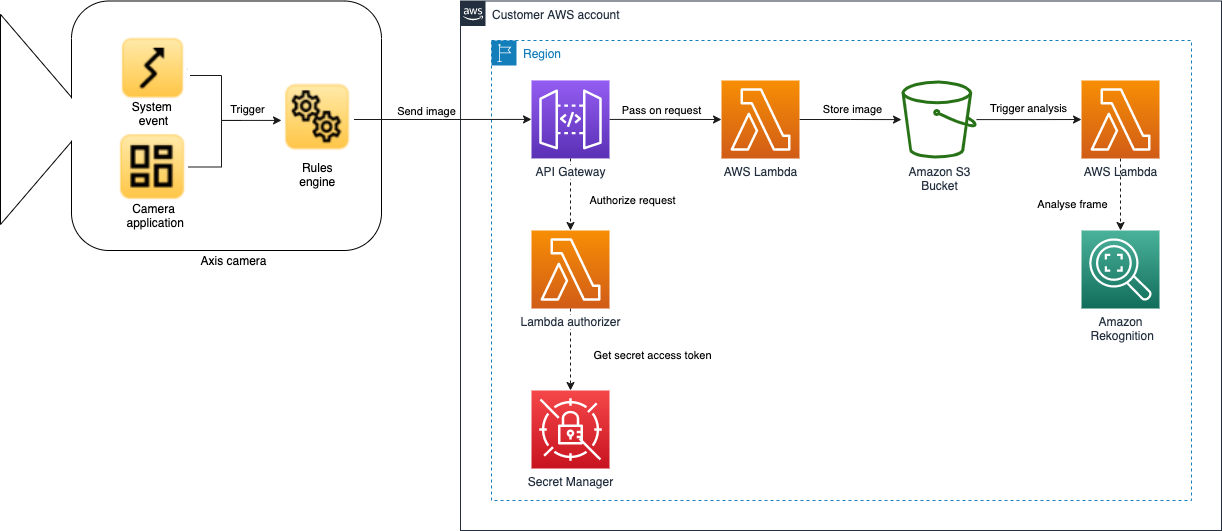
Task: Click the 'AWS Lambda' caption under Analyse frame arrow start
Action: pyautogui.click(x=1120, y=172)
